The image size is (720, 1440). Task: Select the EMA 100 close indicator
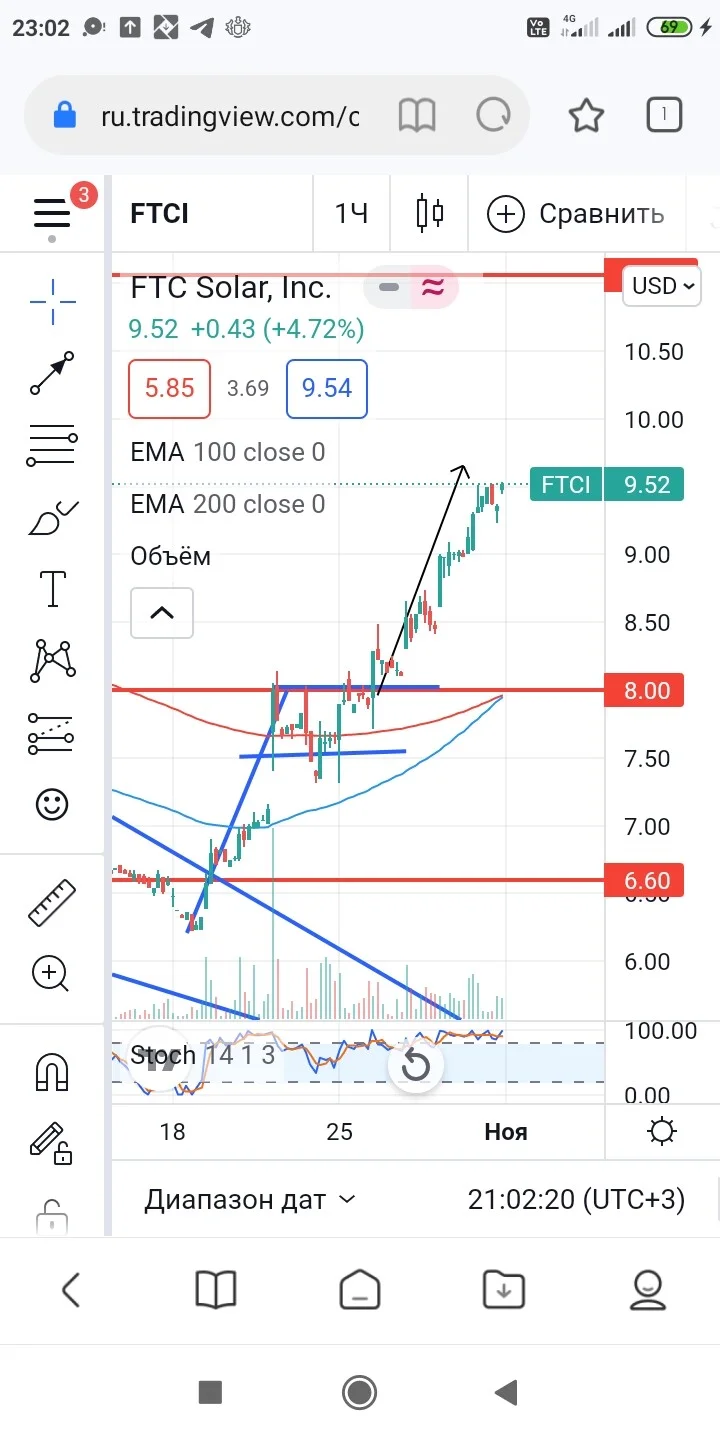click(228, 452)
